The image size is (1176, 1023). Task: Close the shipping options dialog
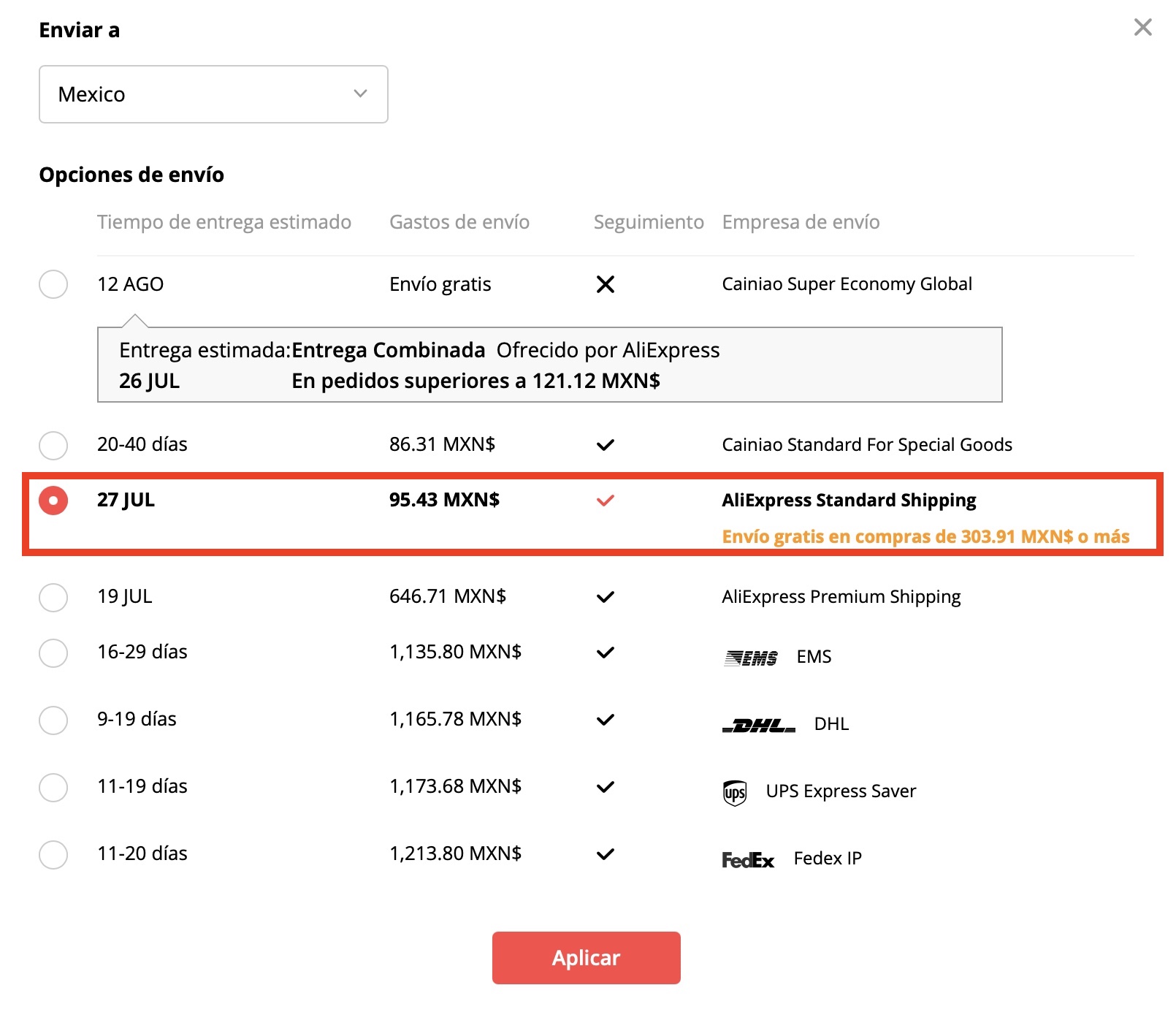tap(1142, 28)
